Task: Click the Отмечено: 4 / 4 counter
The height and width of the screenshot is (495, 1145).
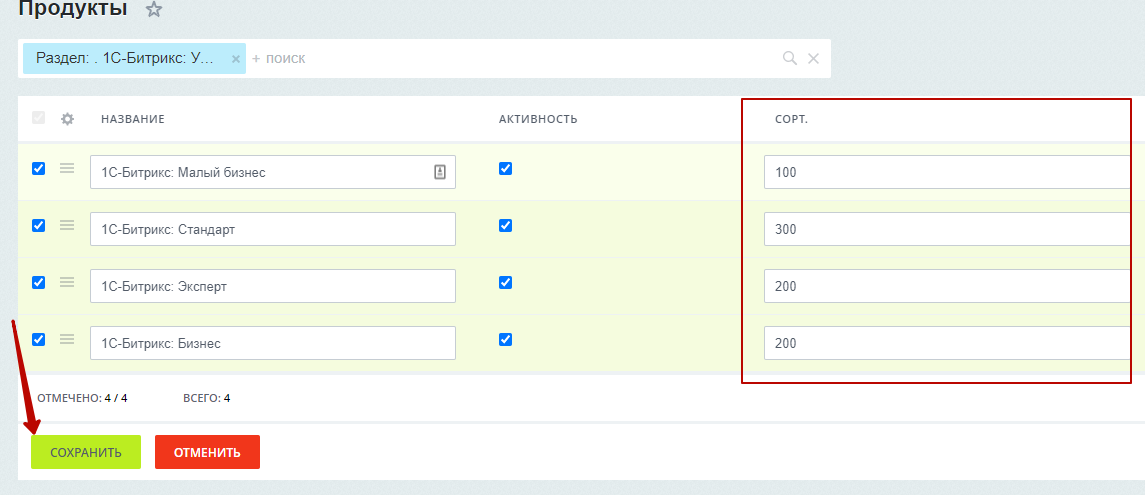Action: point(82,399)
